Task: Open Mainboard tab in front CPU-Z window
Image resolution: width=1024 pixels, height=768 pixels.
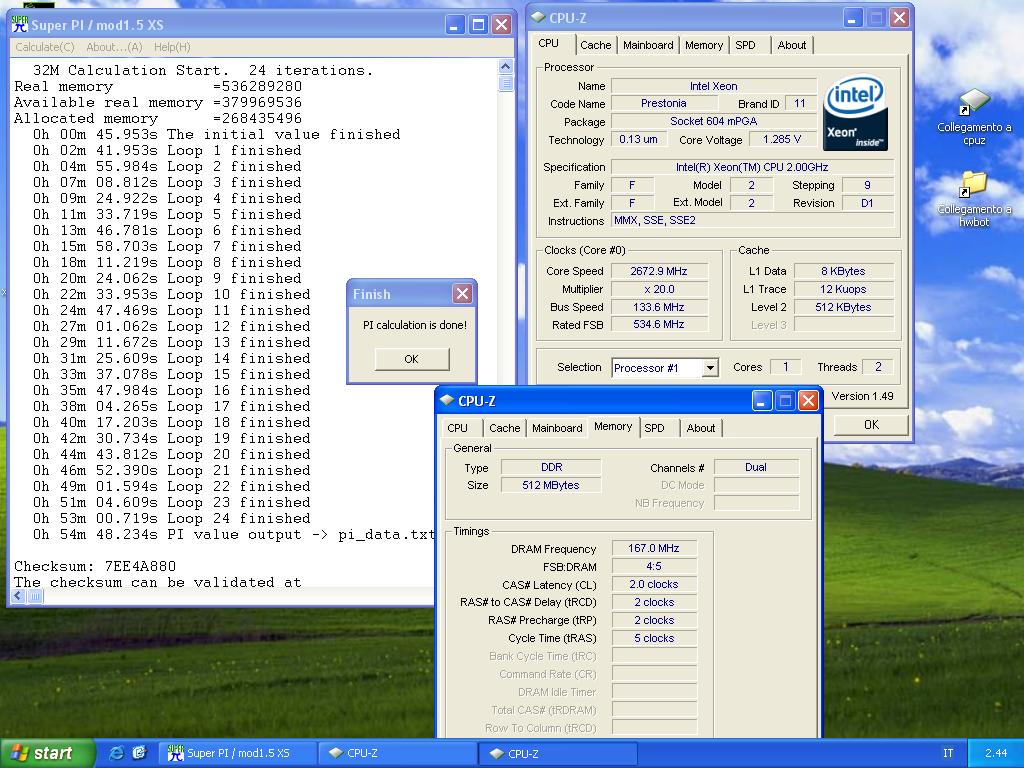Action: [557, 428]
